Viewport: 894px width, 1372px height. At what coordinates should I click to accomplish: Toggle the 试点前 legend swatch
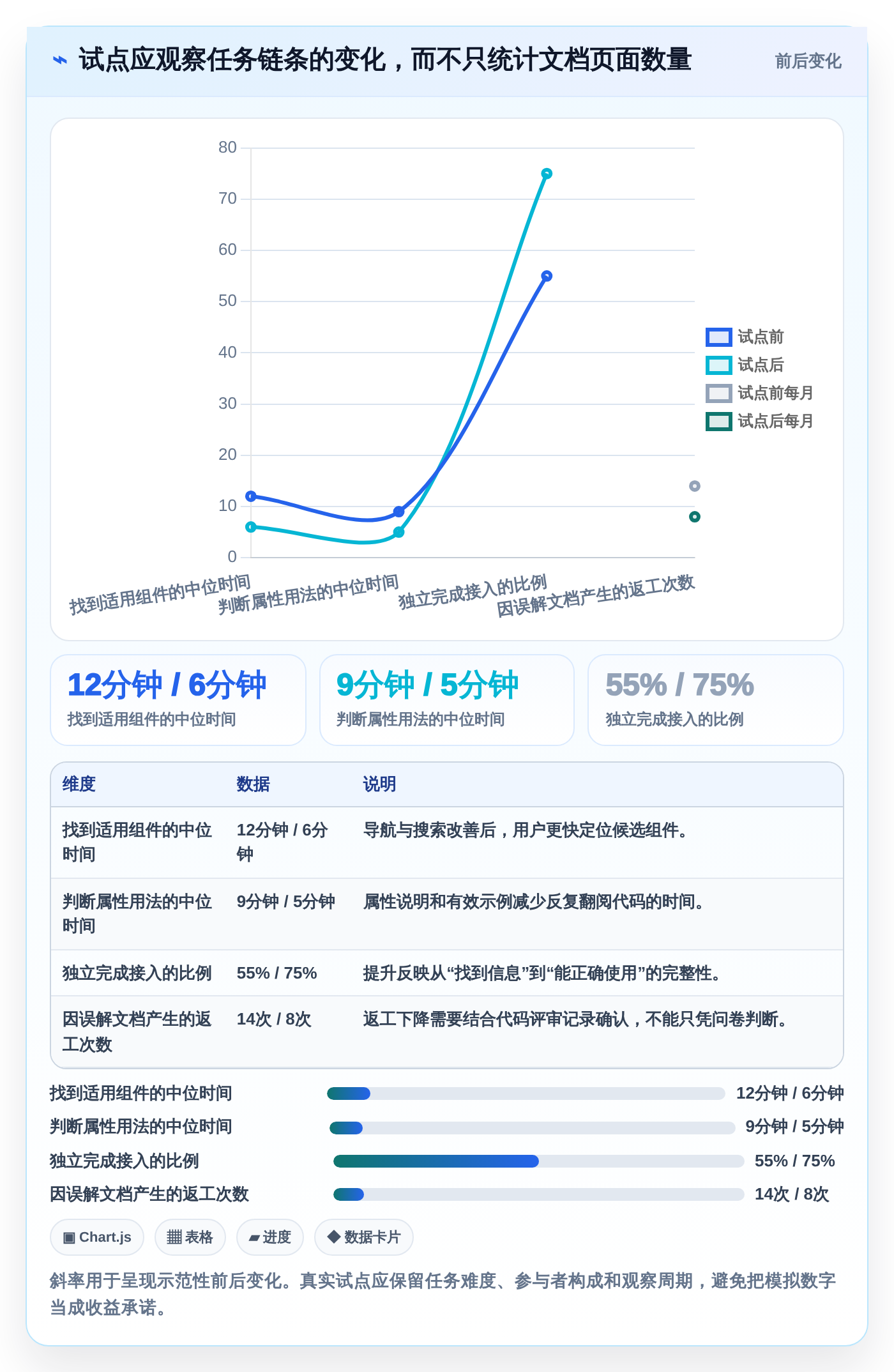coord(718,337)
